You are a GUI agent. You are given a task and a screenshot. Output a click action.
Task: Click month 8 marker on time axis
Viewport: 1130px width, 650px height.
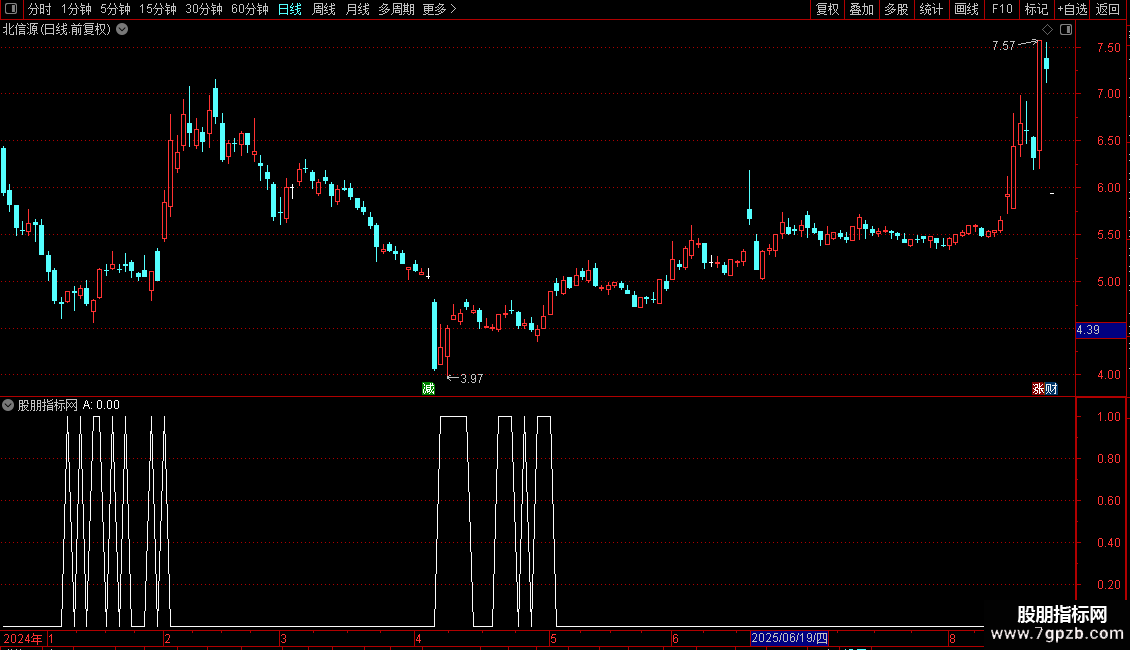(952, 638)
